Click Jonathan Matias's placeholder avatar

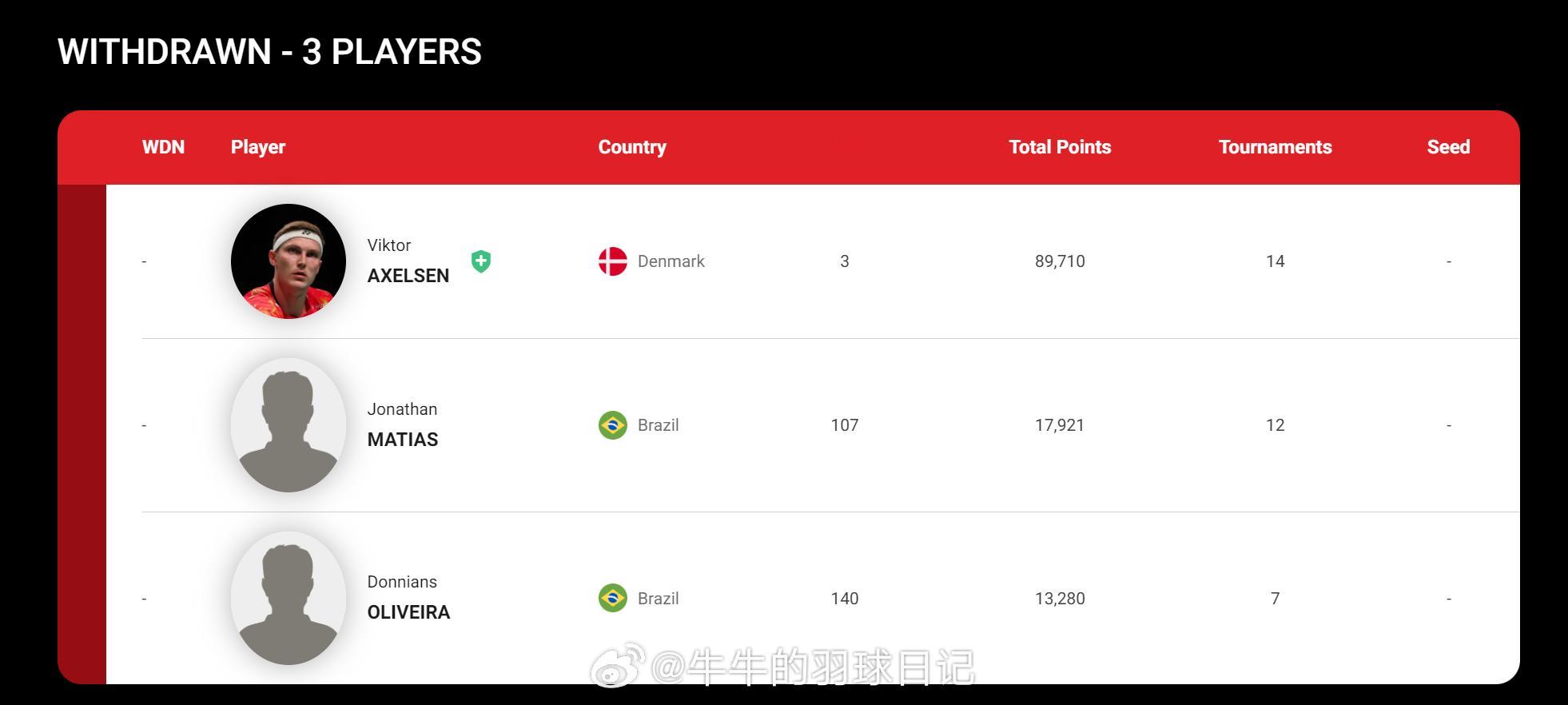pos(289,425)
